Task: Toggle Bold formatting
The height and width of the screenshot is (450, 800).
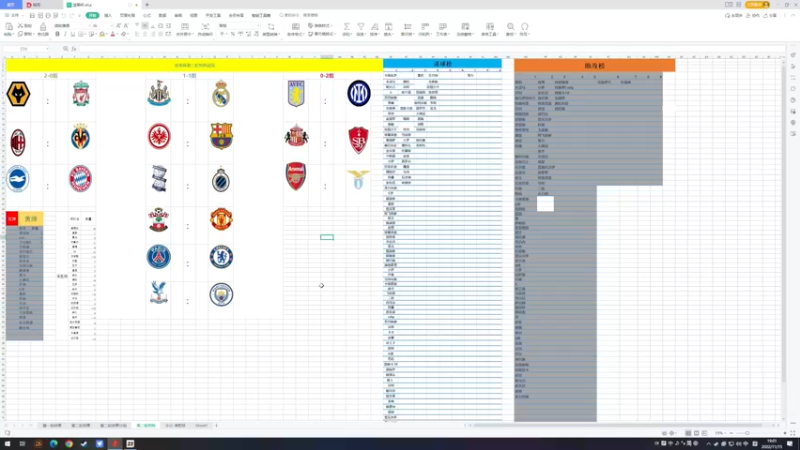Action: coord(57,34)
